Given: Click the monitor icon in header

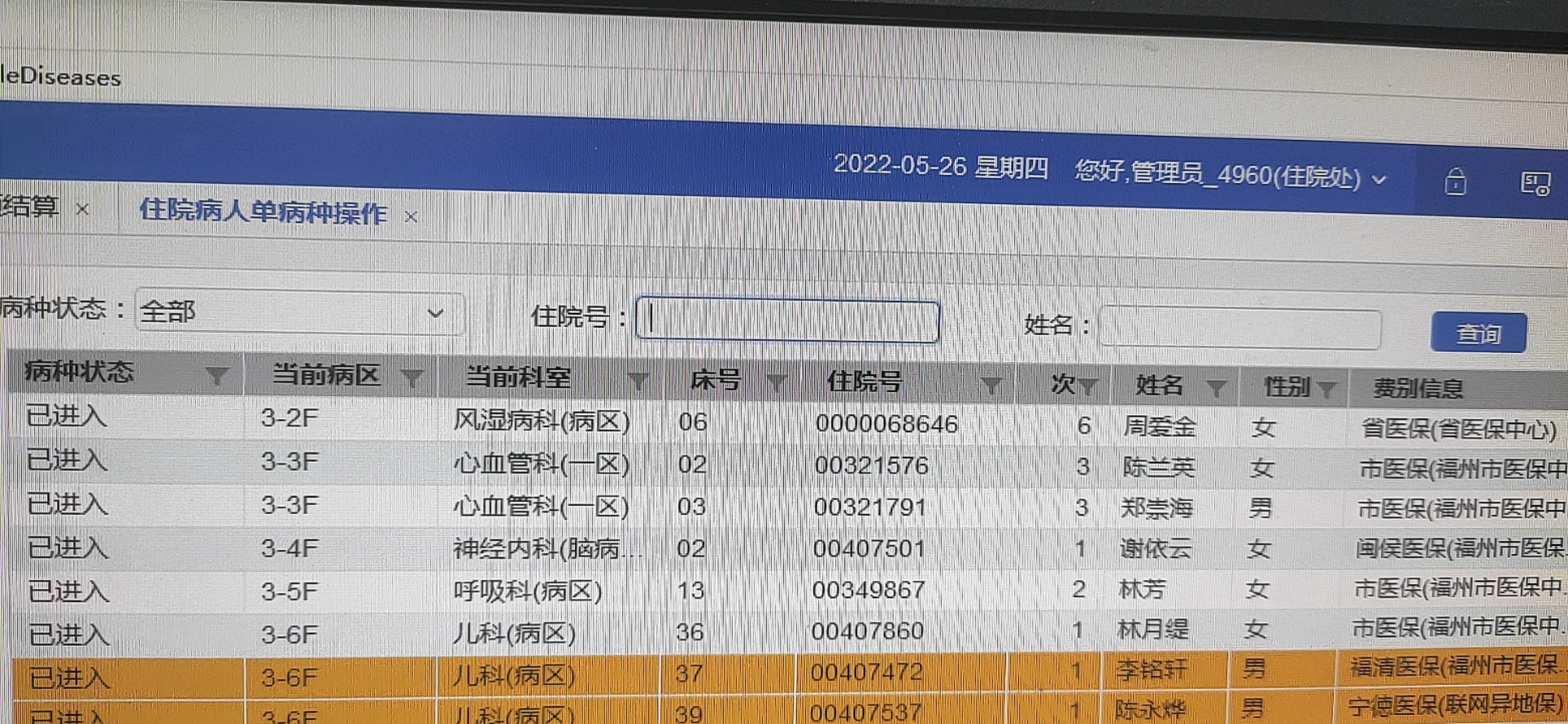Looking at the screenshot, I should 1535,184.
